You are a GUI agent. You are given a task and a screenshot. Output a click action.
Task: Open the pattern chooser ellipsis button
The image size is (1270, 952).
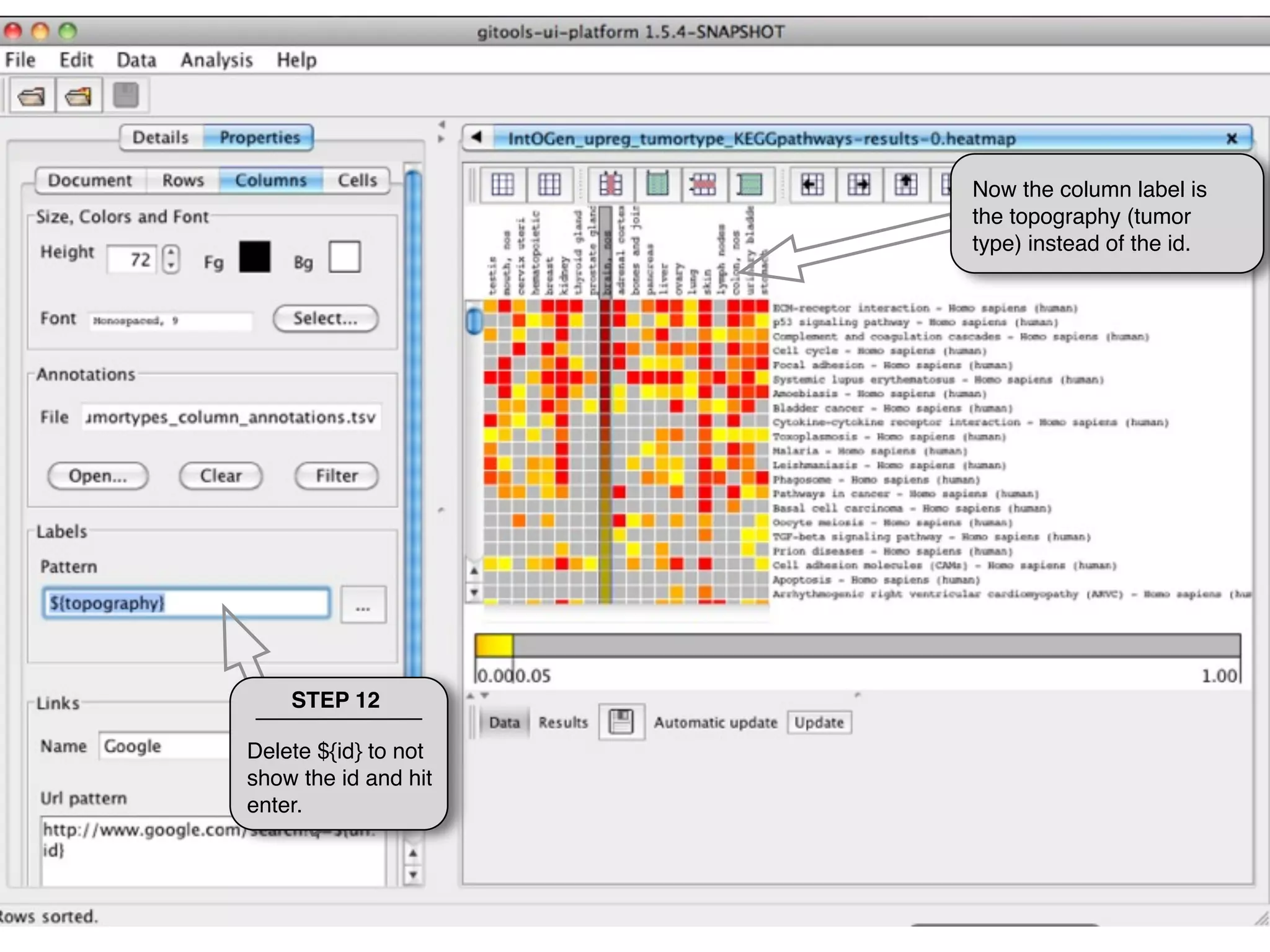[x=363, y=604]
